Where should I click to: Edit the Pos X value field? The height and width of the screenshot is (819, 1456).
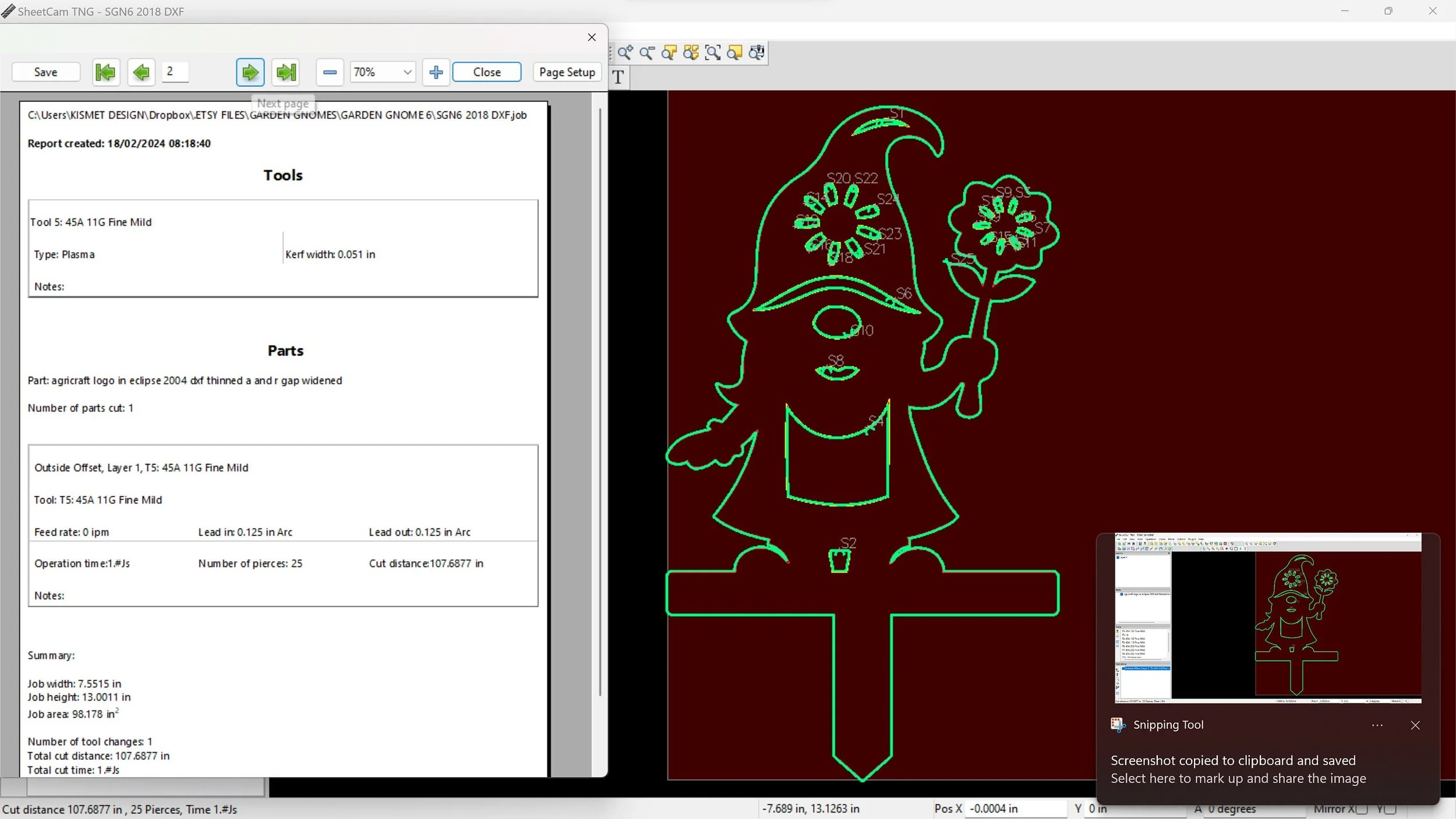[1015, 809]
